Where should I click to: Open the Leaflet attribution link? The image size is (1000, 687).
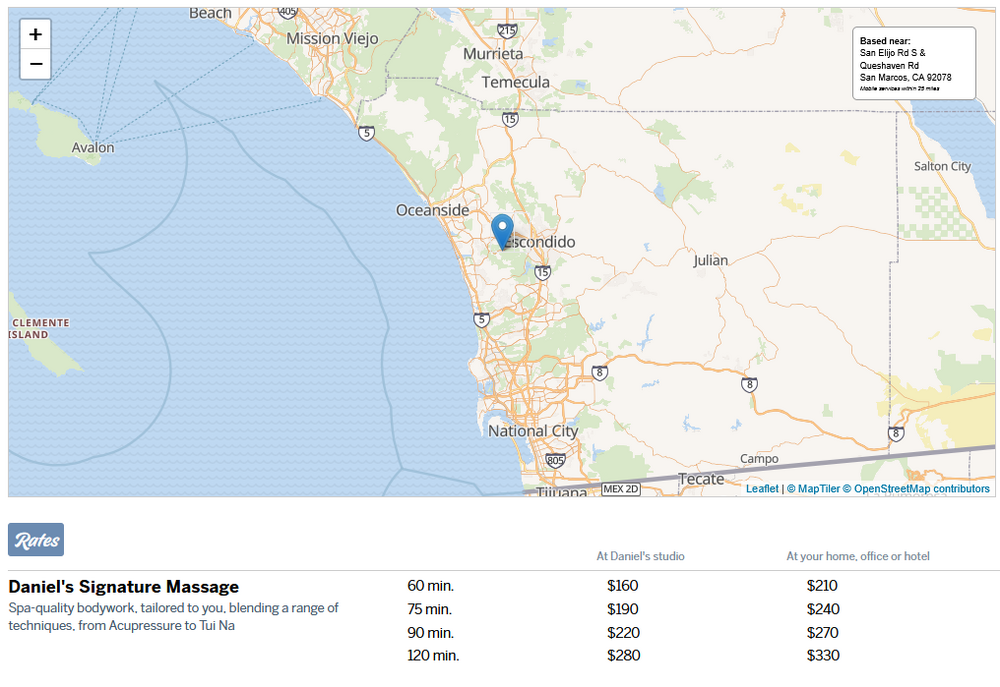761,489
